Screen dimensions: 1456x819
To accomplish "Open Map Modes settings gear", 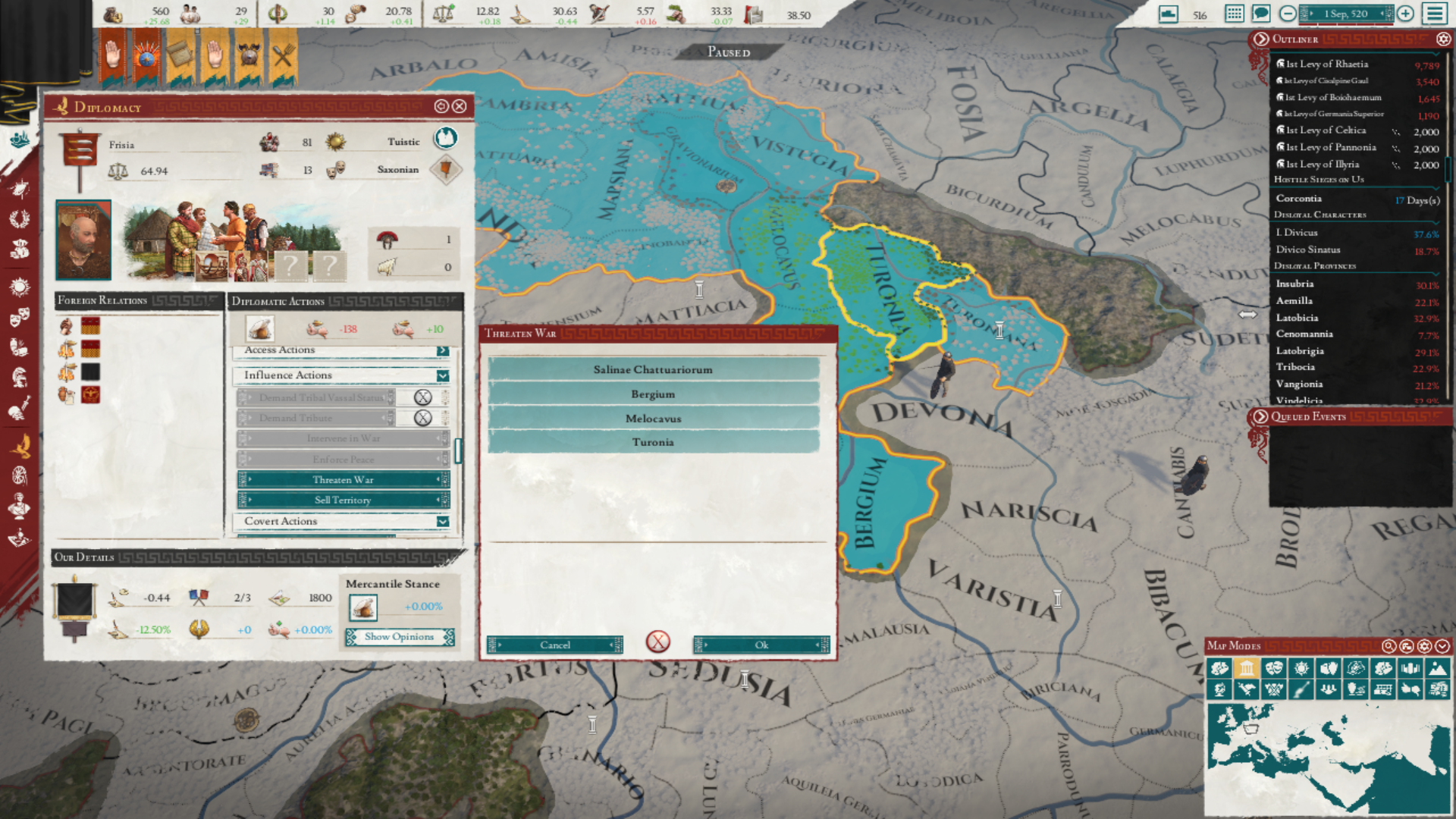I will 1424,646.
